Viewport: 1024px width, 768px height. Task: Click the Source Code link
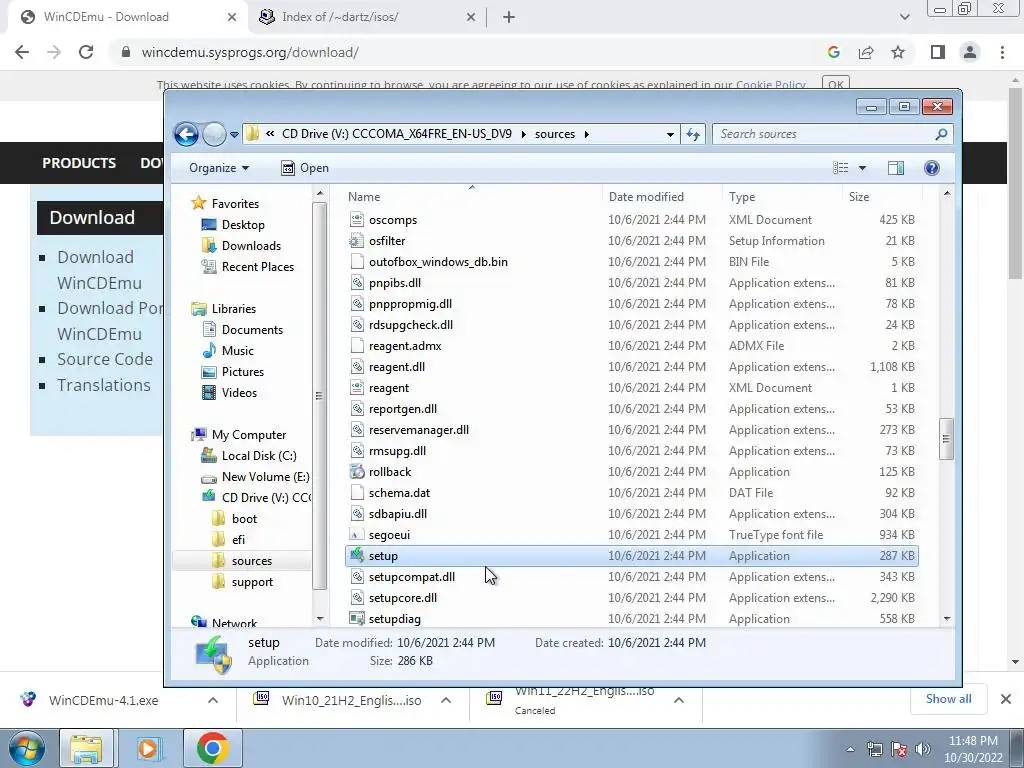pos(105,359)
